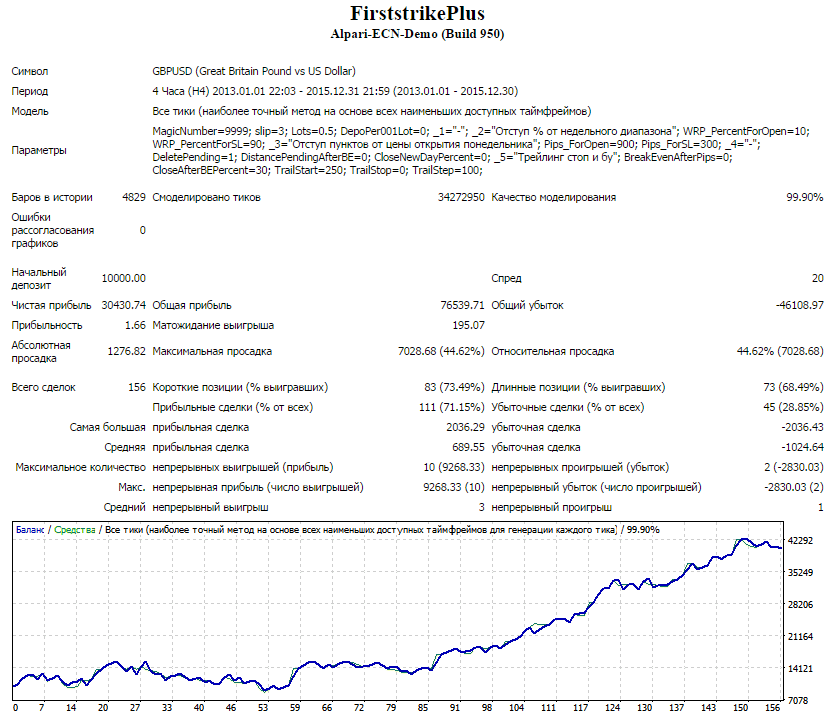Select the 4 Часа (H4) period value
The image size is (832, 718).
tap(335, 91)
